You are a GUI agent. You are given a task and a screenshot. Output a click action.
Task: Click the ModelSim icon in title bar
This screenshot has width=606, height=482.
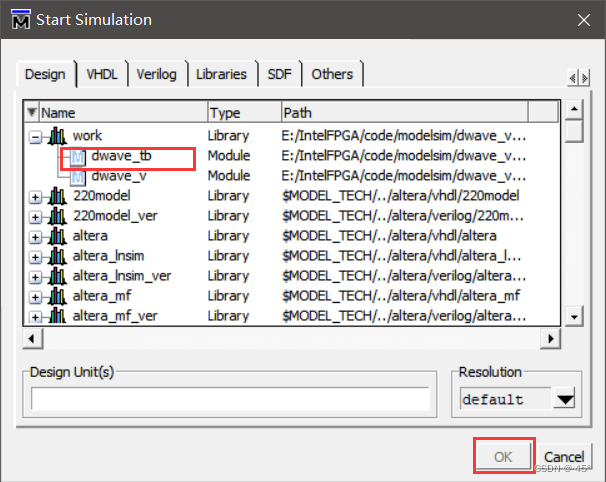[x=21, y=19]
